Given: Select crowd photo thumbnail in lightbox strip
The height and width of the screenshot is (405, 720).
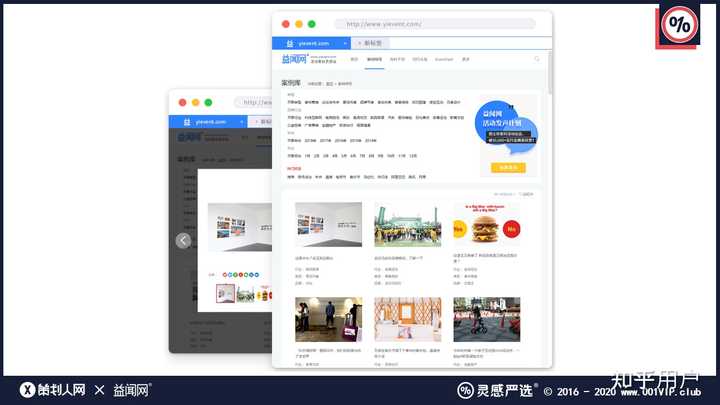Looking at the screenshot, I should [x=246, y=293].
